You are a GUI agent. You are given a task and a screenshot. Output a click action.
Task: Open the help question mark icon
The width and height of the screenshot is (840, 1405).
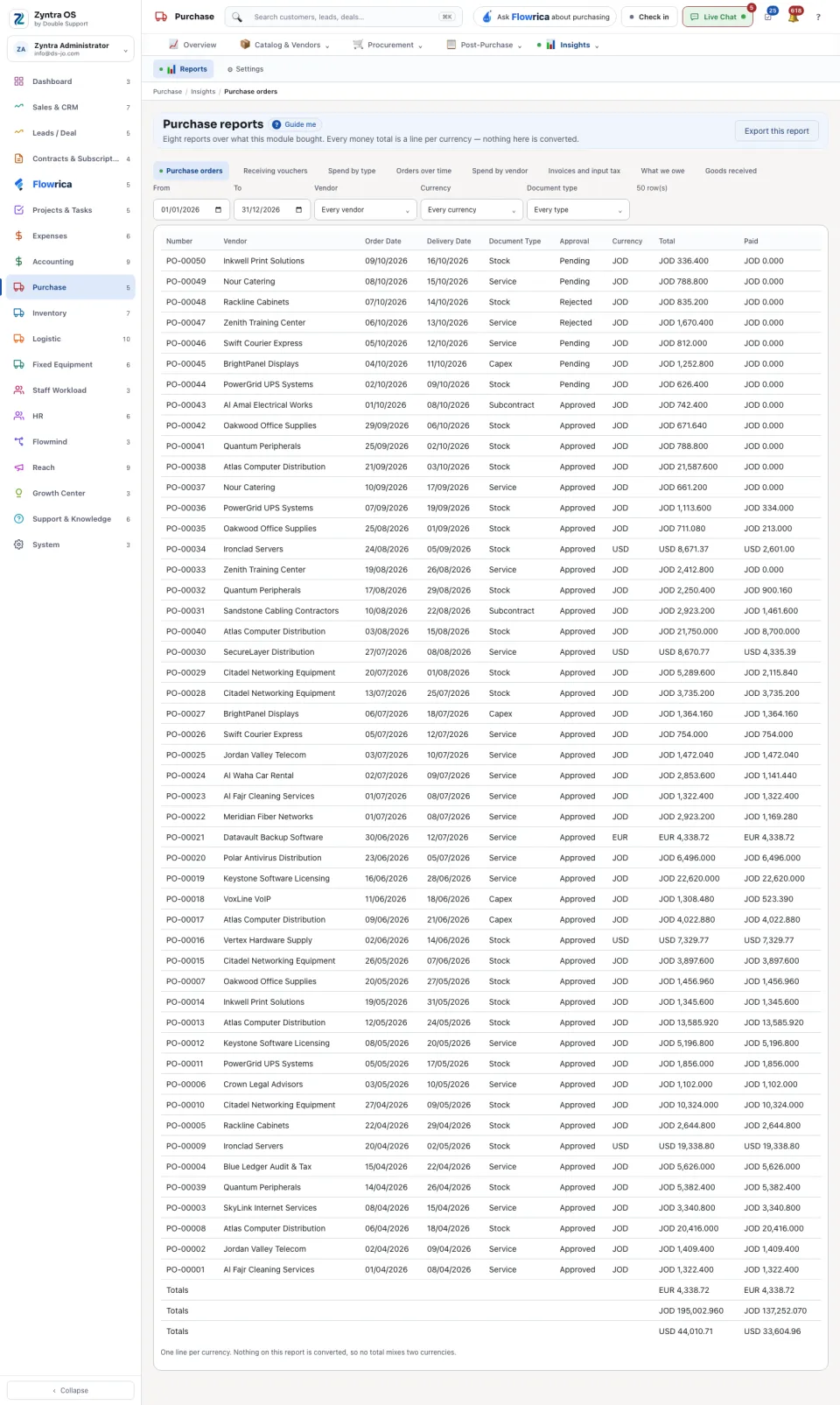point(818,17)
